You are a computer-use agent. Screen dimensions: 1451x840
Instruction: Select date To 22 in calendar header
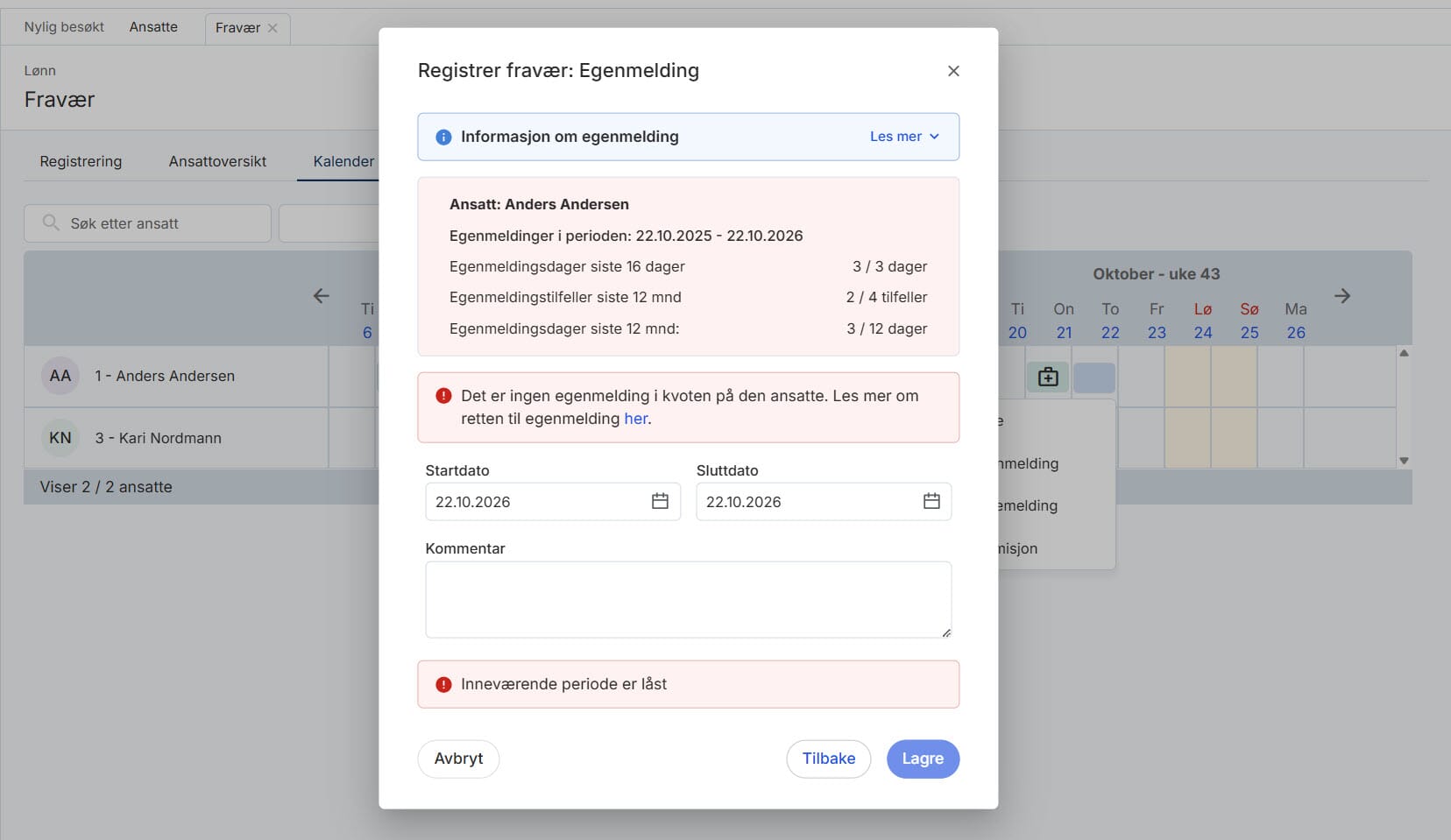pos(1110,321)
